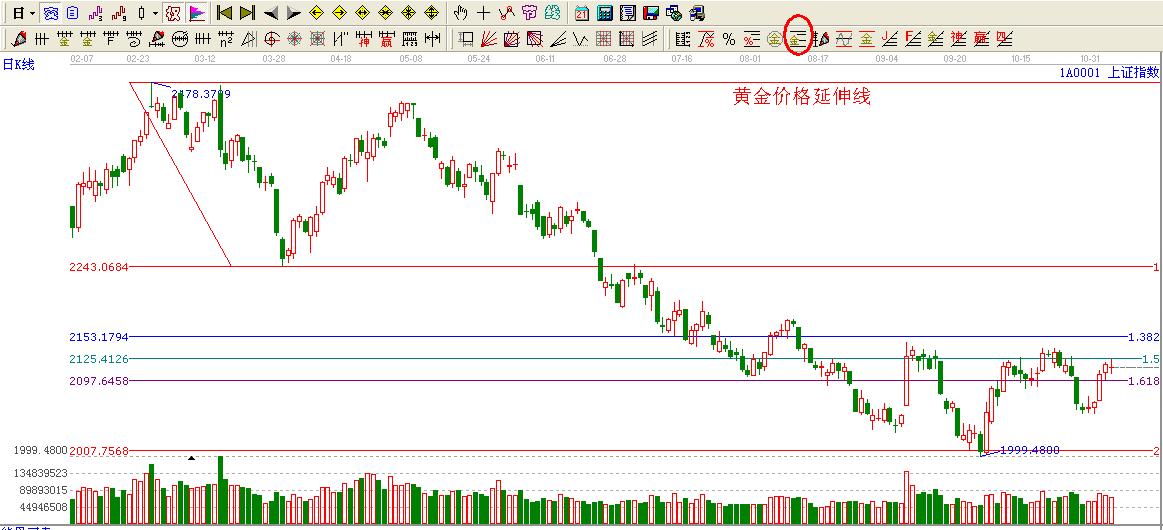This screenshot has height=530, width=1163.
Task: Toggle the blue wave chart mode button
Action: tap(49, 13)
